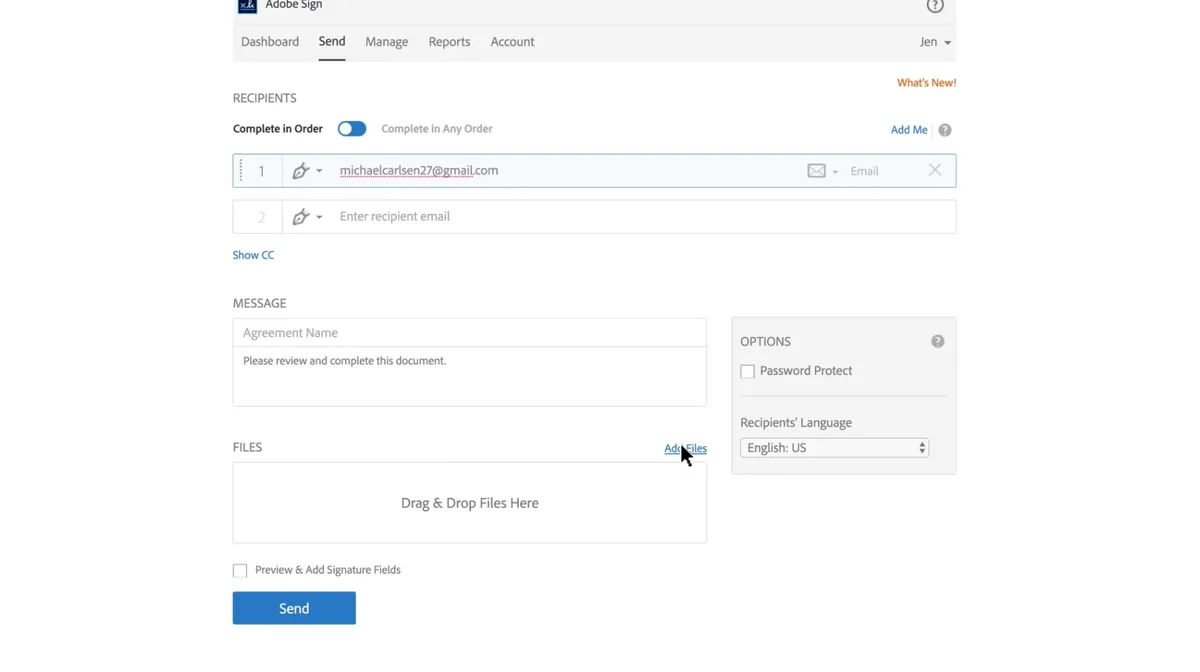Open the Jen account dropdown
The width and height of the screenshot is (1200, 672).
[x=935, y=42]
